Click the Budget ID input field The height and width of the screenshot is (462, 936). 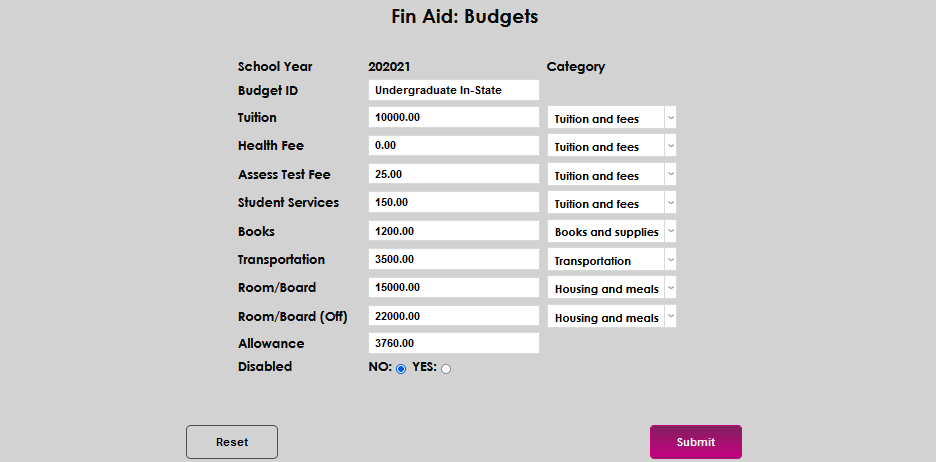tap(454, 90)
